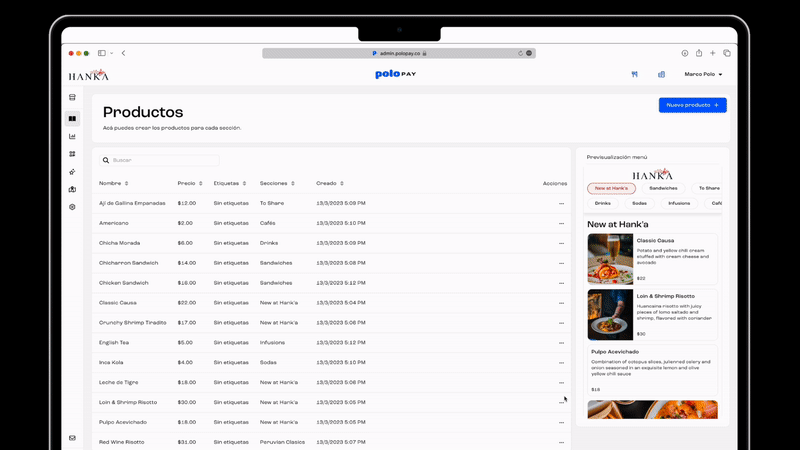Toggle the browser sidebar panel icon
Screen dimensions: 800x450
[x=102, y=53]
